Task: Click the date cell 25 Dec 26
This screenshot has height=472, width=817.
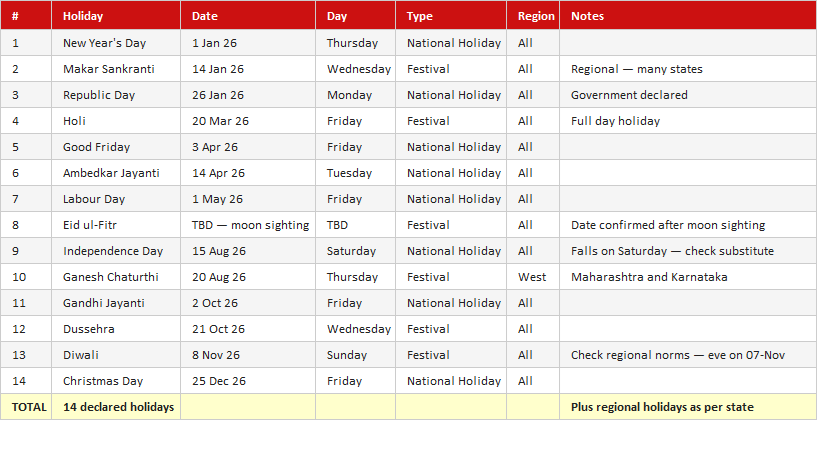Action: [x=247, y=381]
